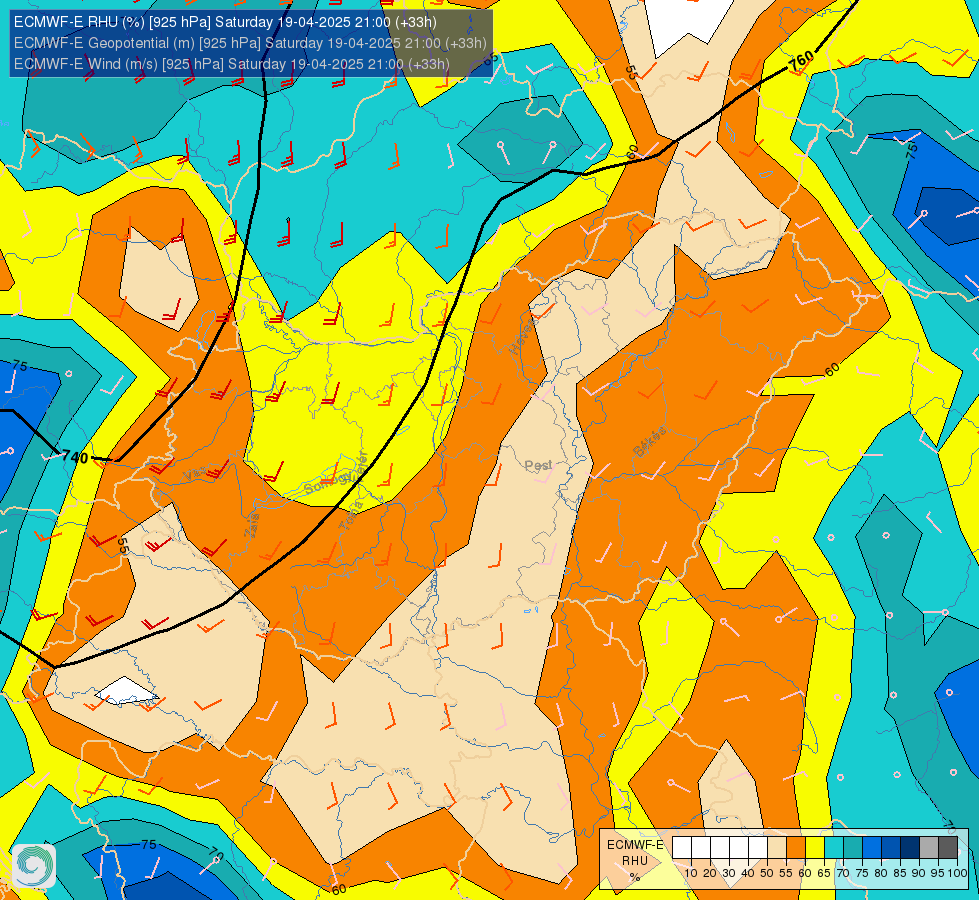Click the Tolna county label on map
Viewport: 979px width, 900px height.
pos(351,515)
